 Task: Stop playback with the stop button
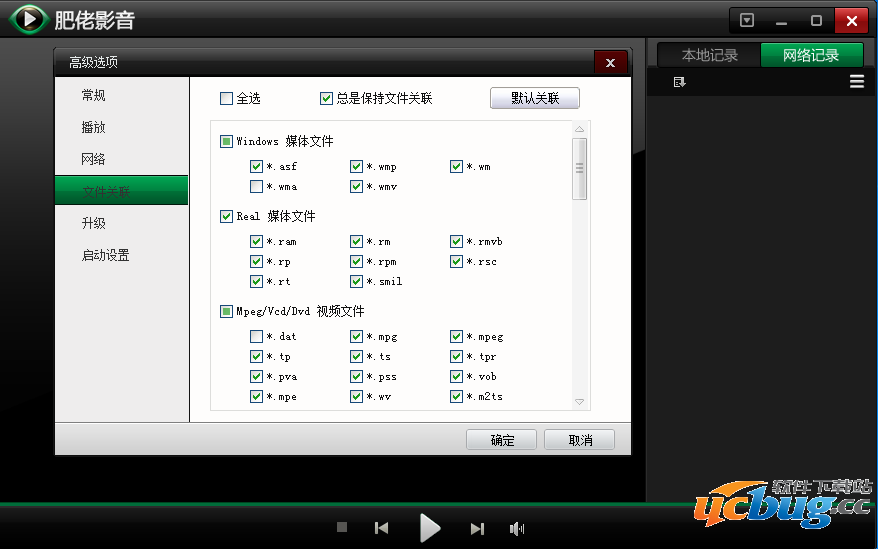(342, 527)
